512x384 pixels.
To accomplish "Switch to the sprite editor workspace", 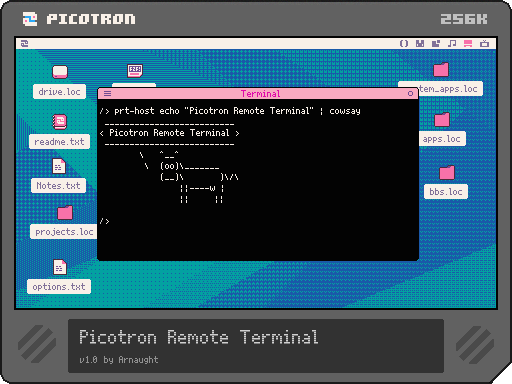I will (x=420, y=44).
